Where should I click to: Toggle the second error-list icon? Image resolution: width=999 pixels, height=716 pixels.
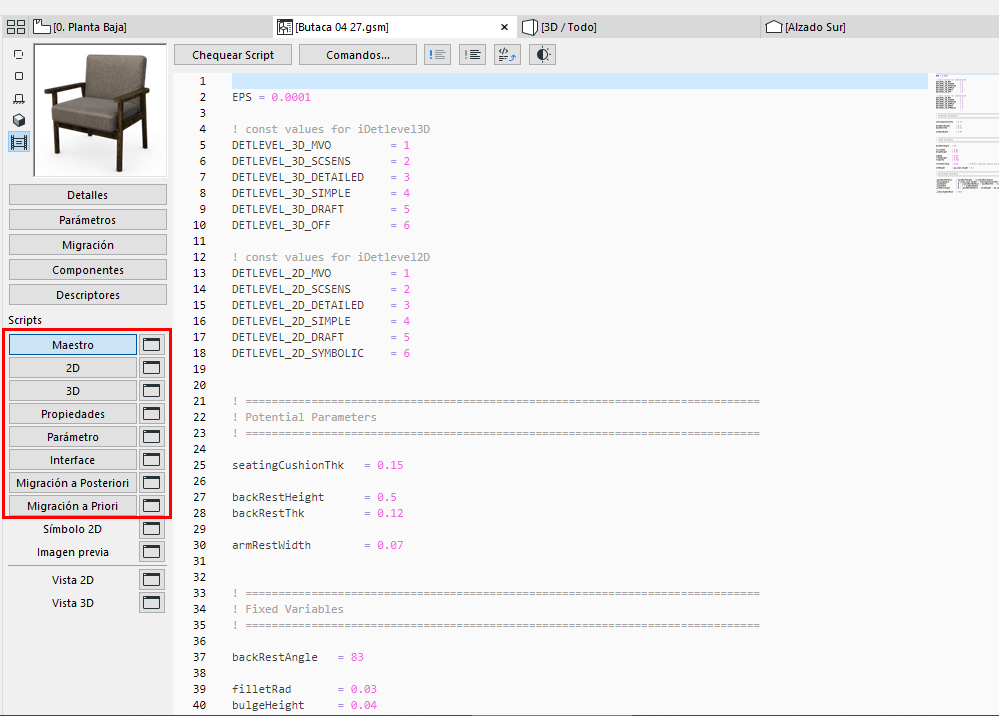pos(472,54)
